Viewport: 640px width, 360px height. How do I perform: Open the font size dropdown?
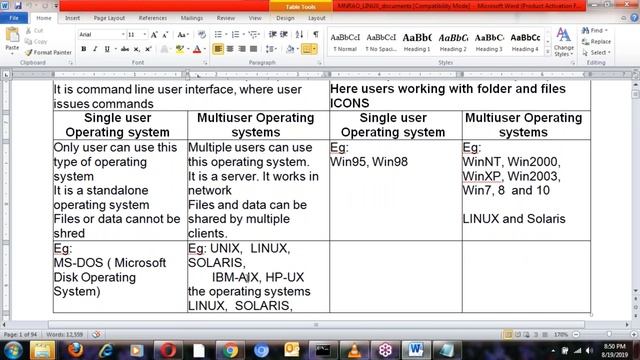click(x=144, y=35)
